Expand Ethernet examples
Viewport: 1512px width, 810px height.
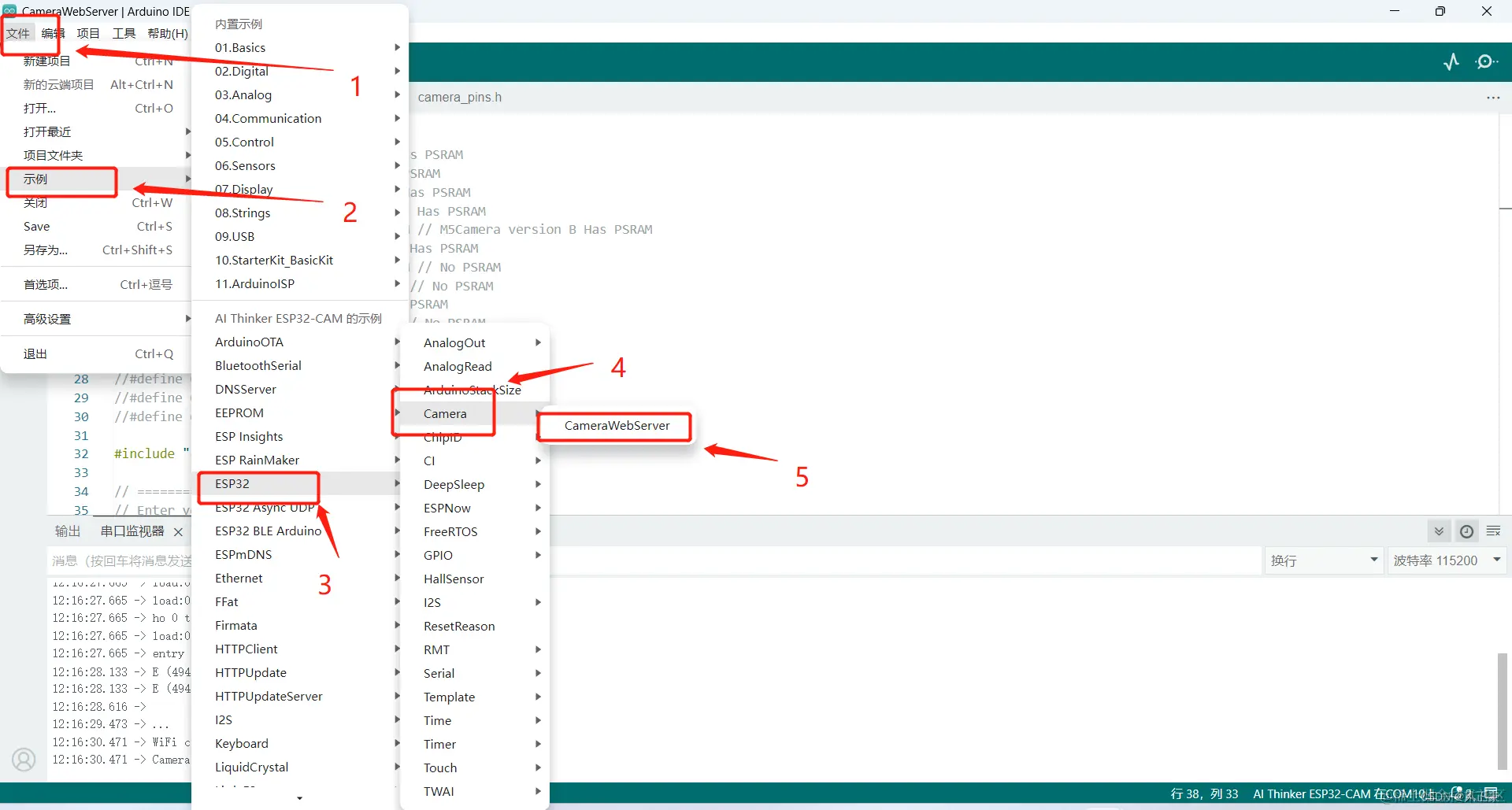(x=295, y=578)
